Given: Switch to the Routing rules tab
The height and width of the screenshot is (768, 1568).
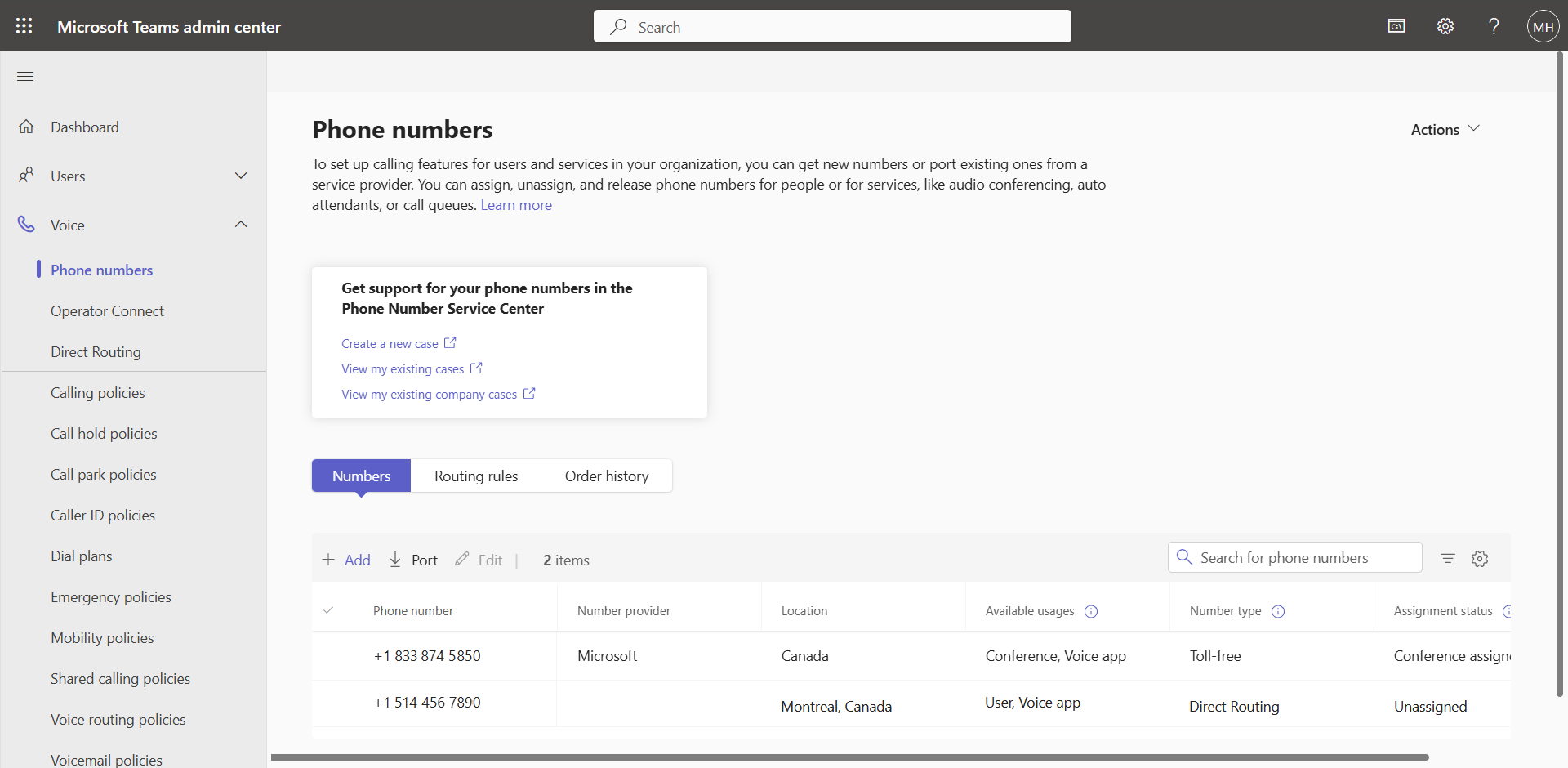Looking at the screenshot, I should (x=476, y=476).
